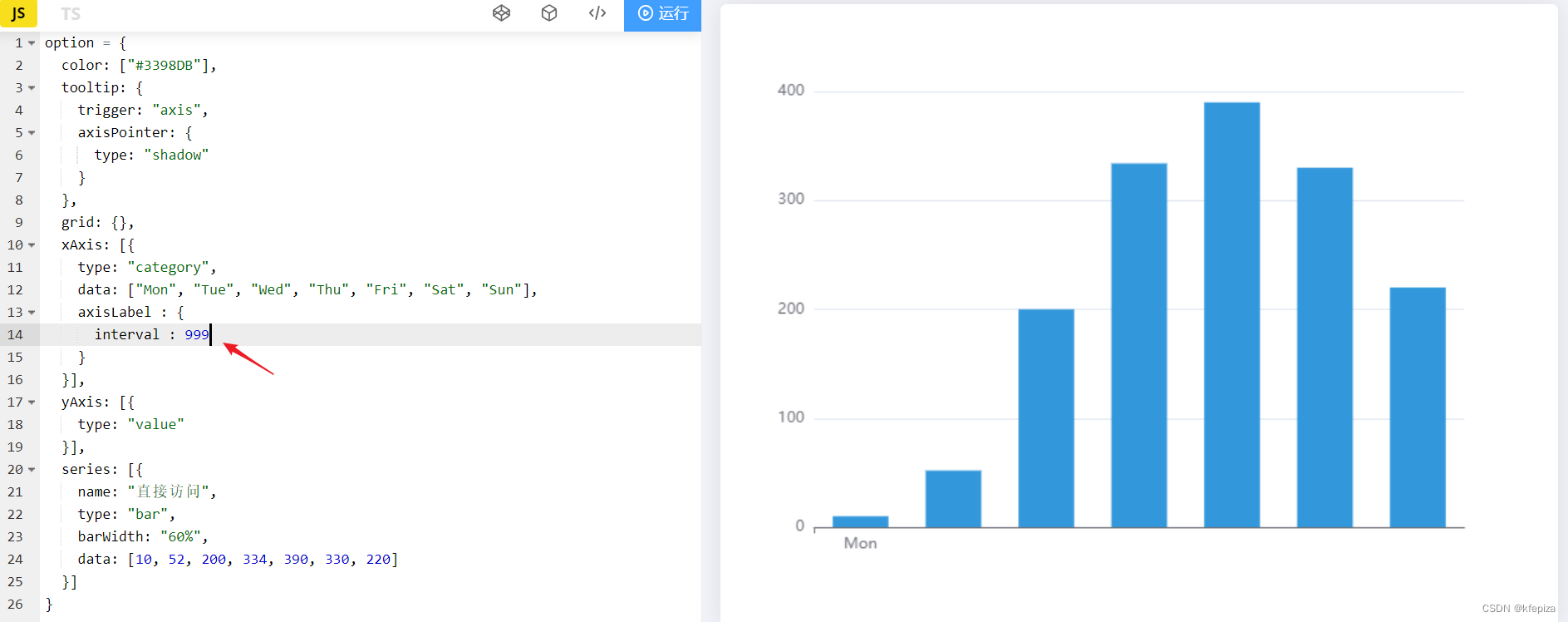Click the 200 y-axis label
The width and height of the screenshot is (1568, 622).
[x=791, y=309]
